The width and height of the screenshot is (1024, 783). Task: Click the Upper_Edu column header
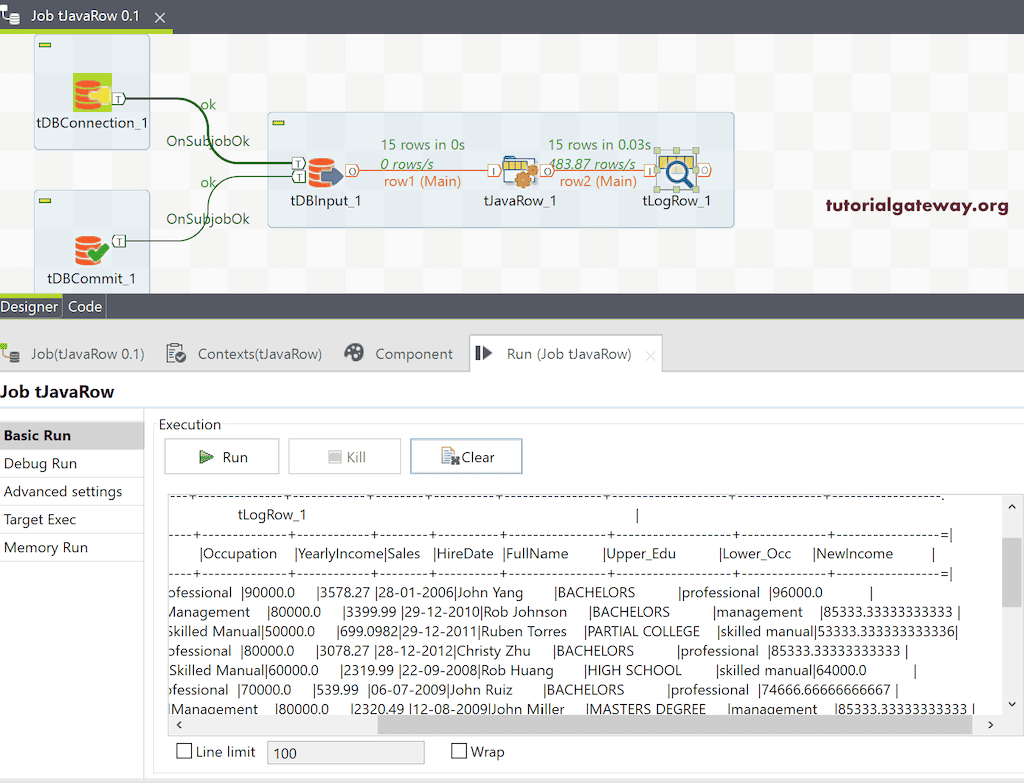click(x=641, y=554)
